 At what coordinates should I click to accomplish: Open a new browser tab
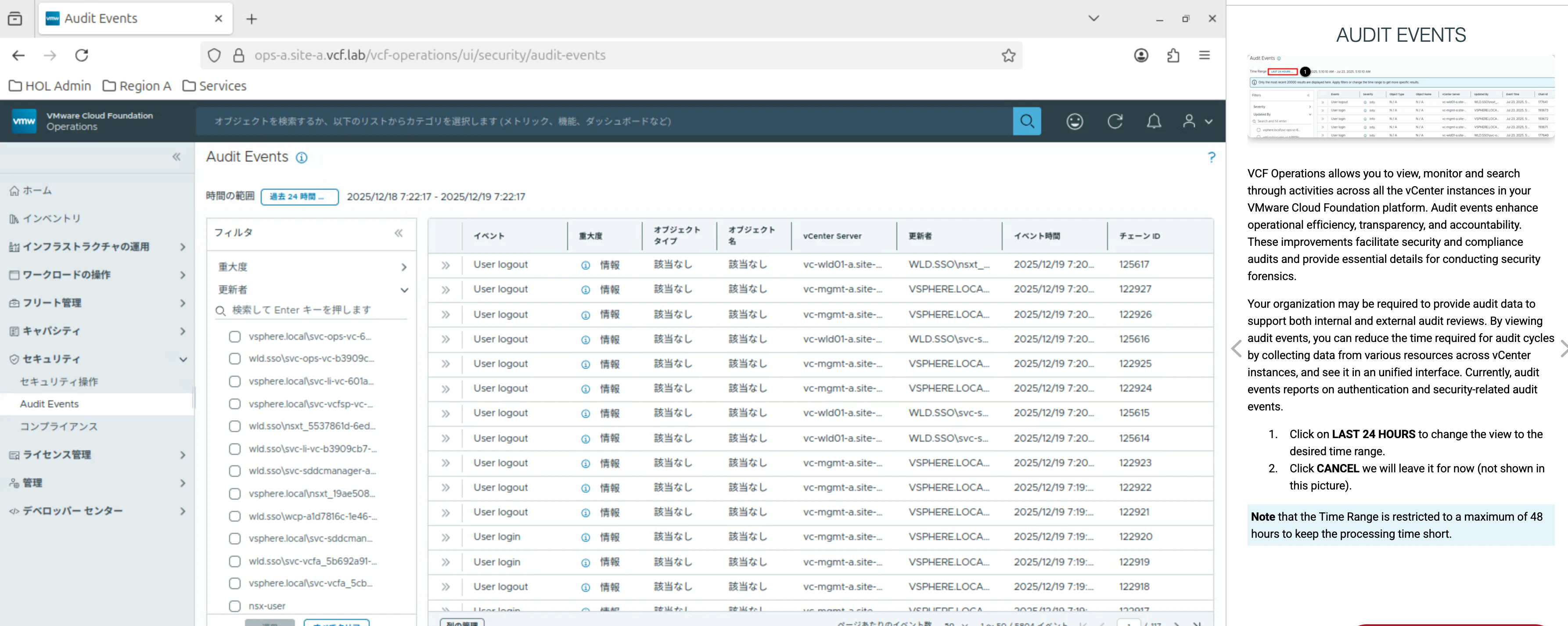click(x=252, y=19)
